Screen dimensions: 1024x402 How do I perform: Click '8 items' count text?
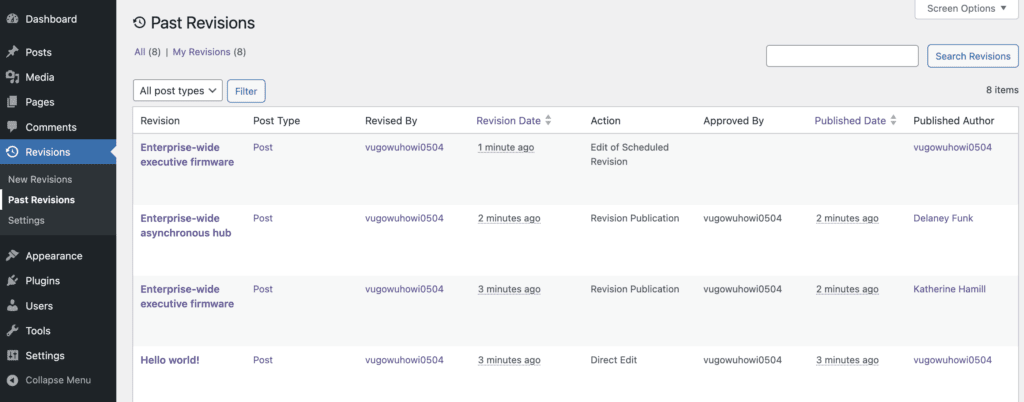pyautogui.click(x=1002, y=90)
